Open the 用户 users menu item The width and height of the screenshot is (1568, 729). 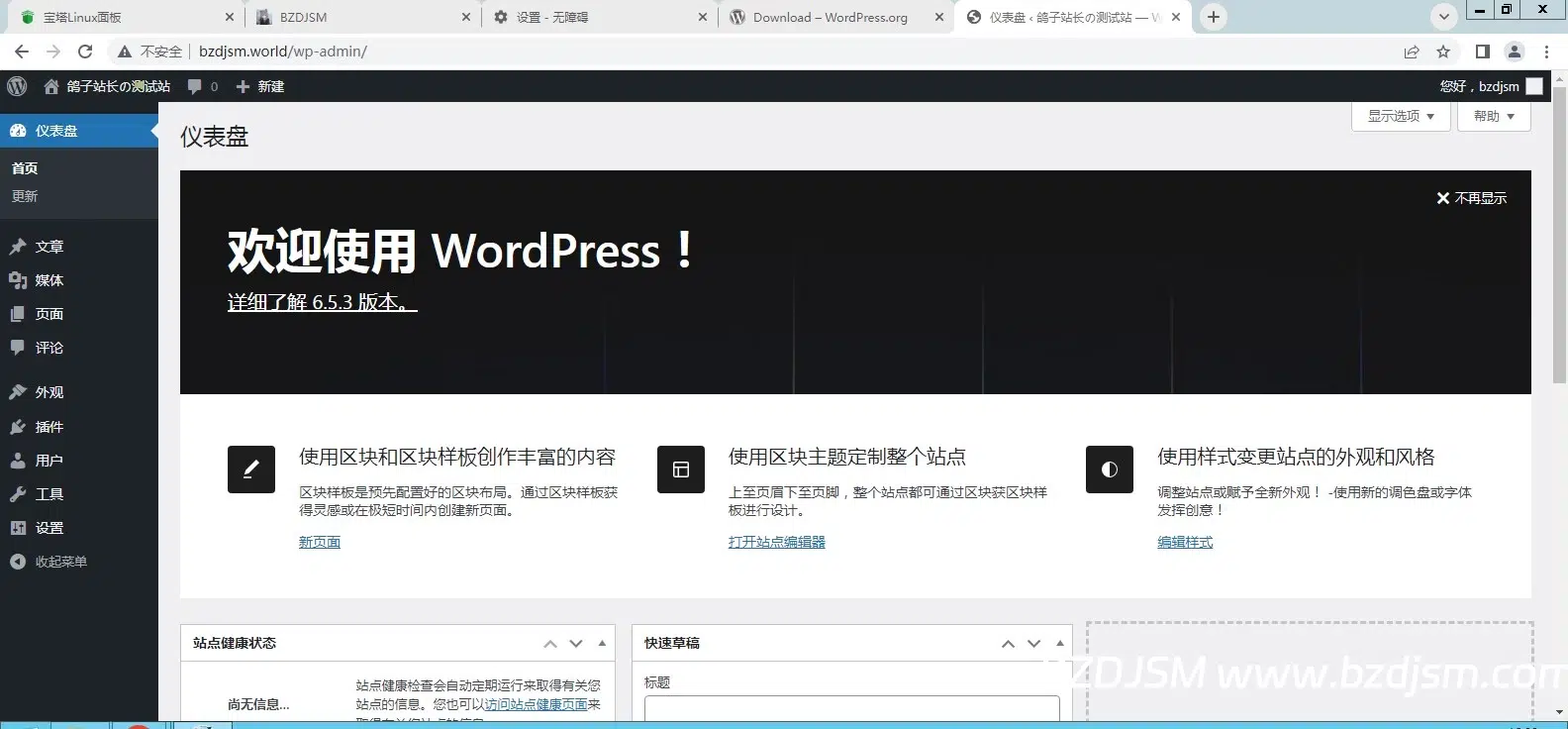tap(79, 461)
